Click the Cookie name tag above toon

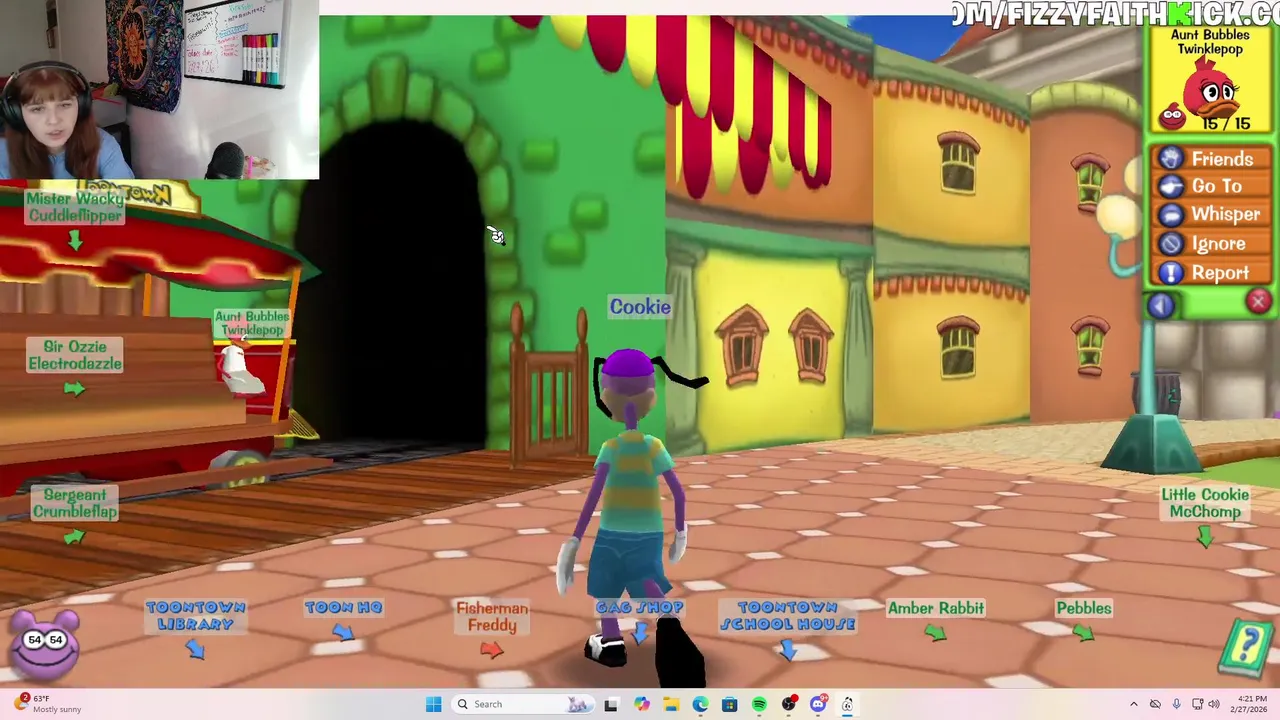pyautogui.click(x=640, y=307)
